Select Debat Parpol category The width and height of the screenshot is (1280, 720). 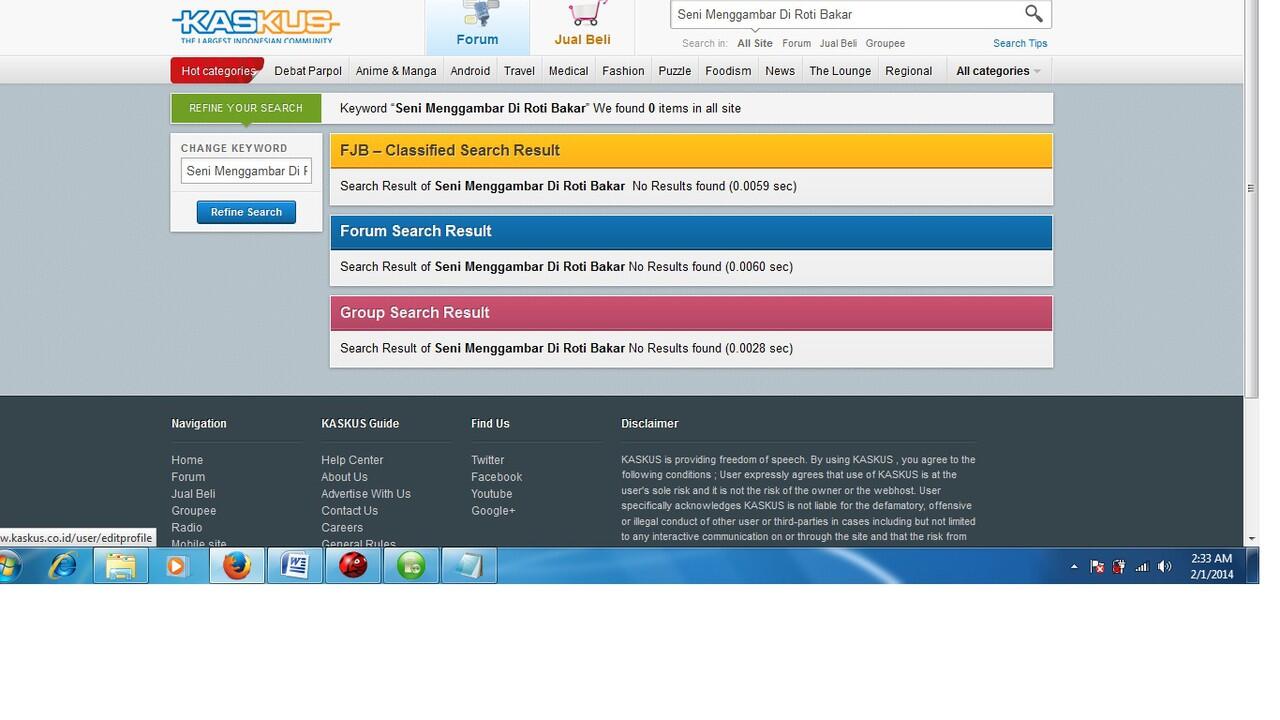click(308, 71)
